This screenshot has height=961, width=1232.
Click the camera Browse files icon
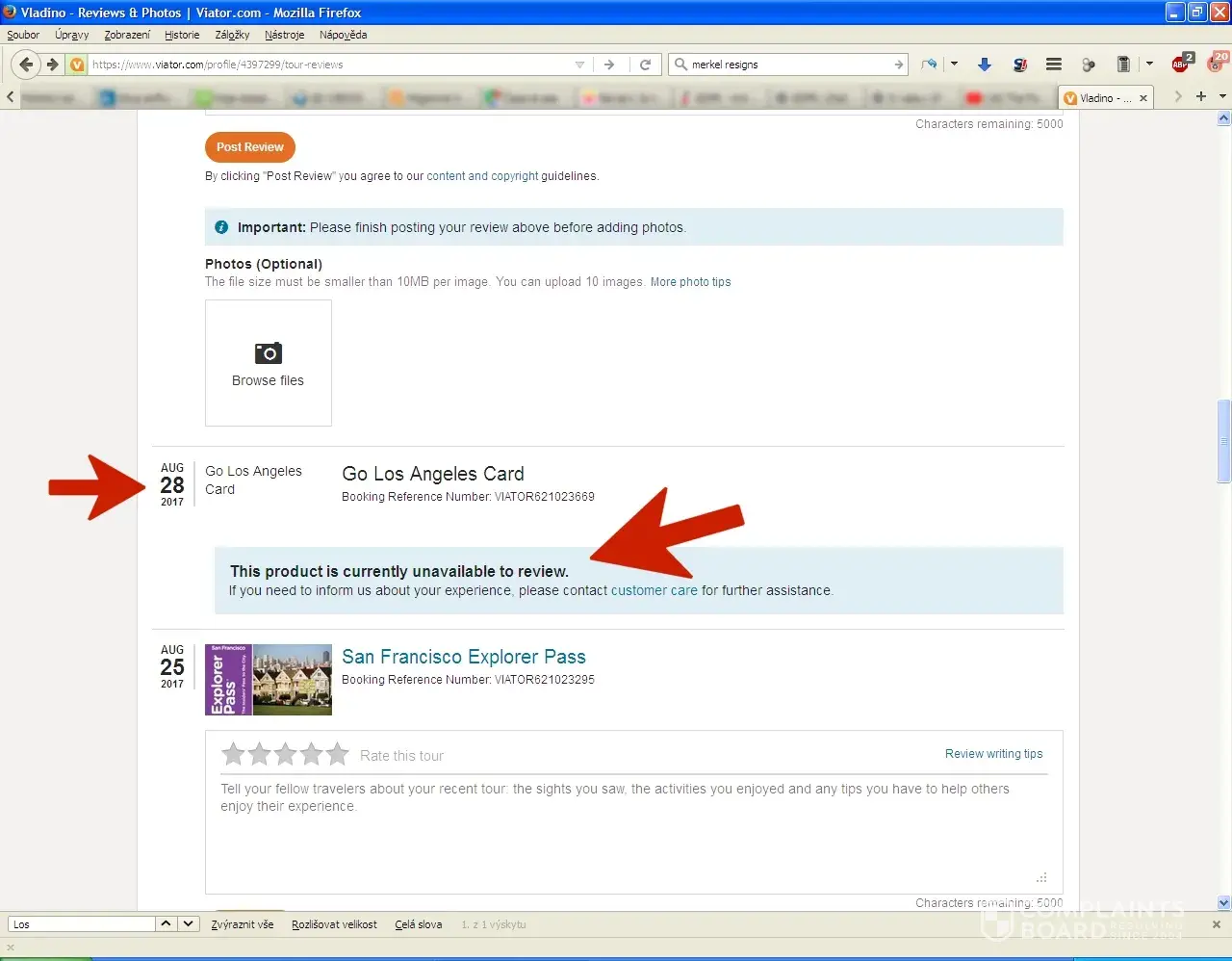[268, 353]
